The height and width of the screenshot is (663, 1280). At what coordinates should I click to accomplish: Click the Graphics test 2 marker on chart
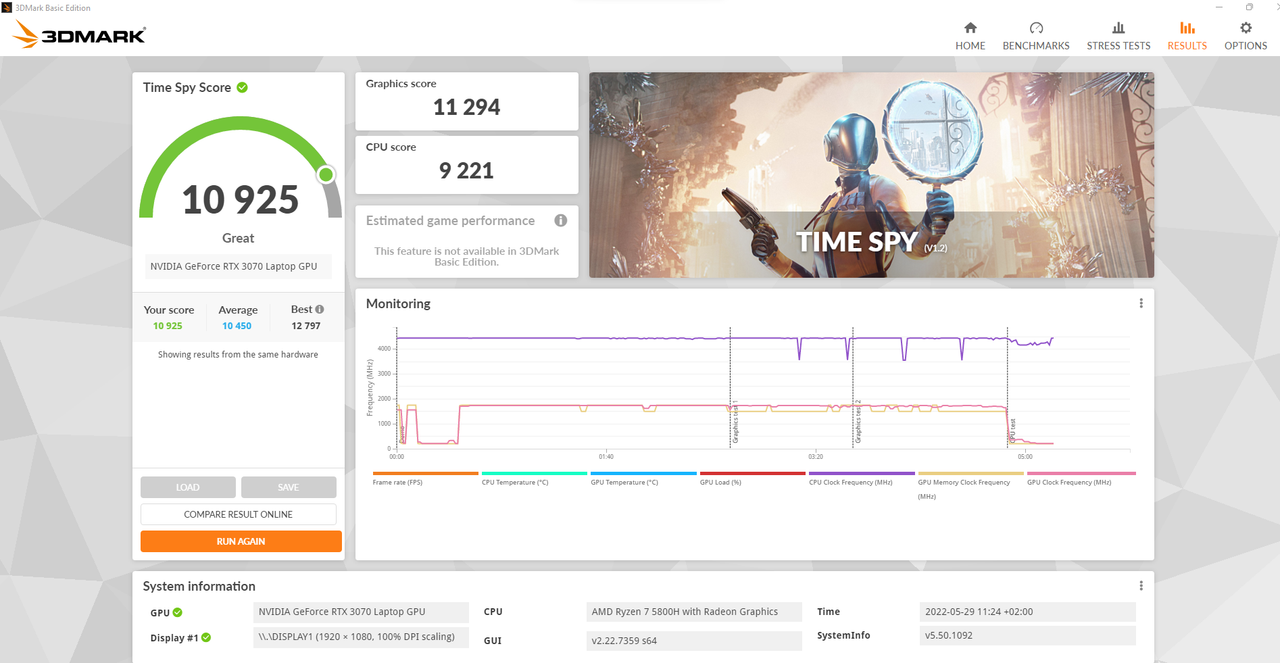coord(858,422)
